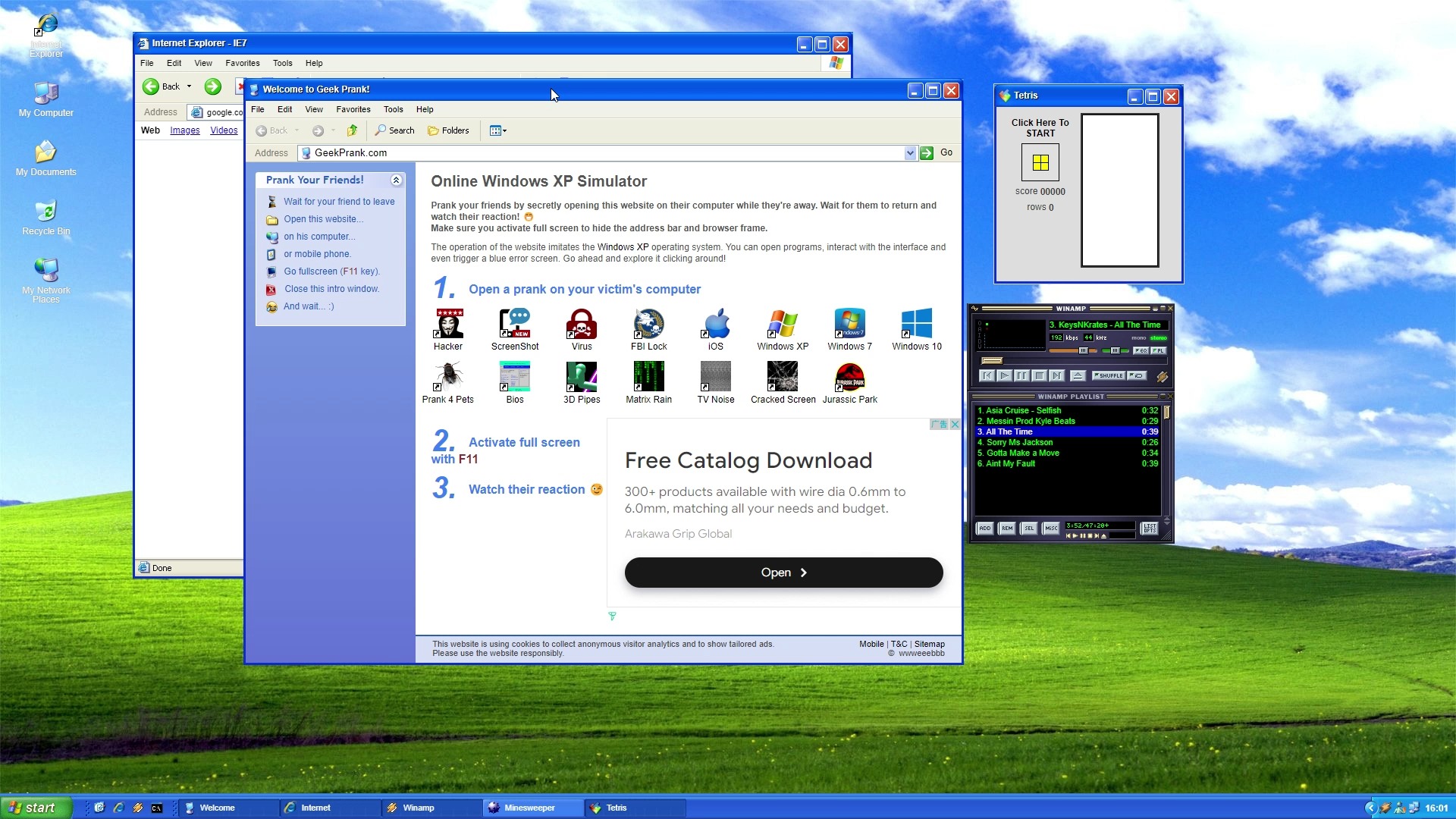Click the Winamp lightning bolt logo icon
The height and width of the screenshot is (819, 1456).
click(1162, 376)
